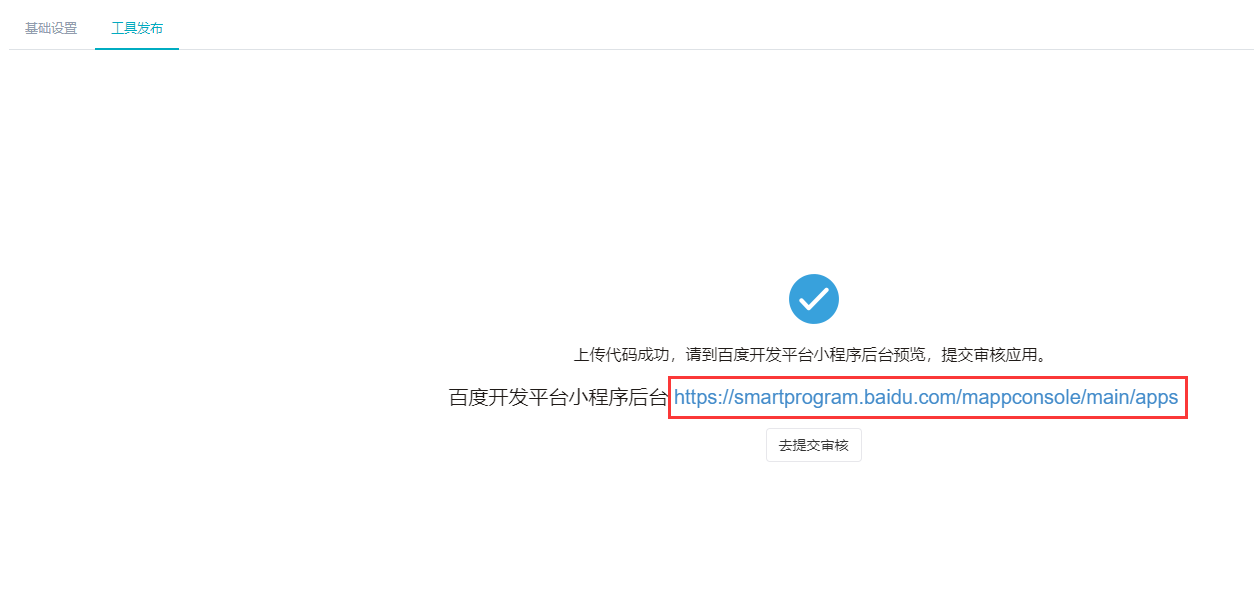Go to basic settings via 基础设置
1254x610 pixels.
(51, 28)
